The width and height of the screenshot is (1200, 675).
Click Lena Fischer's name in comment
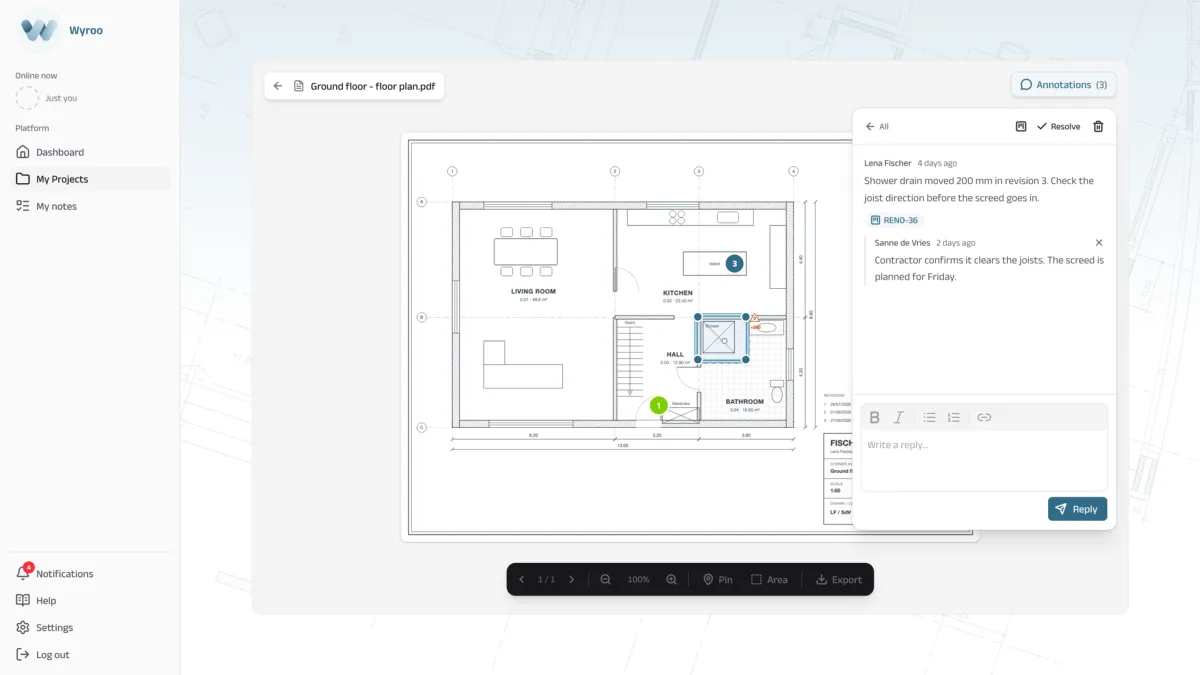click(888, 163)
